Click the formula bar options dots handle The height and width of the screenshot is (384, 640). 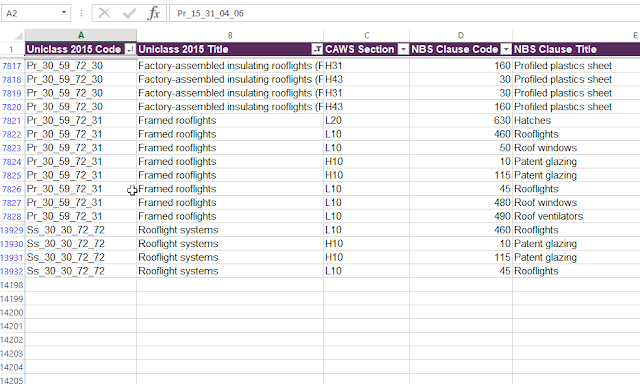point(81,13)
